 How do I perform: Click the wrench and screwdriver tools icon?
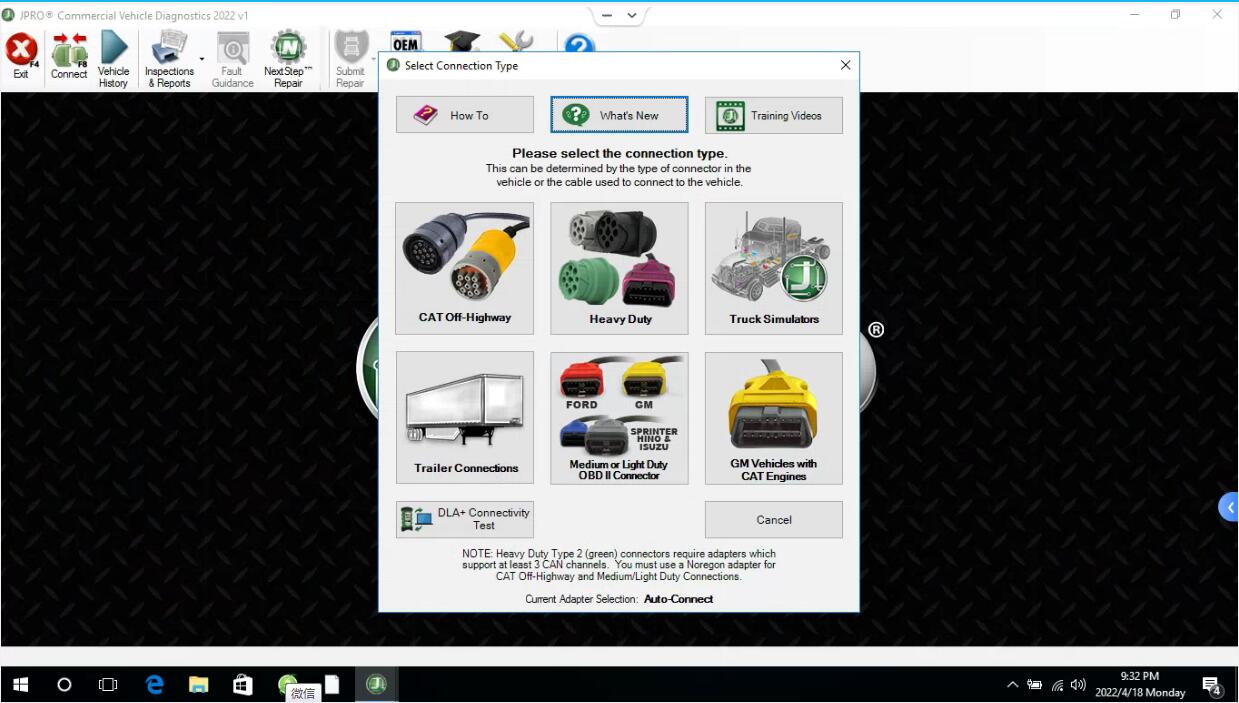(x=516, y=42)
